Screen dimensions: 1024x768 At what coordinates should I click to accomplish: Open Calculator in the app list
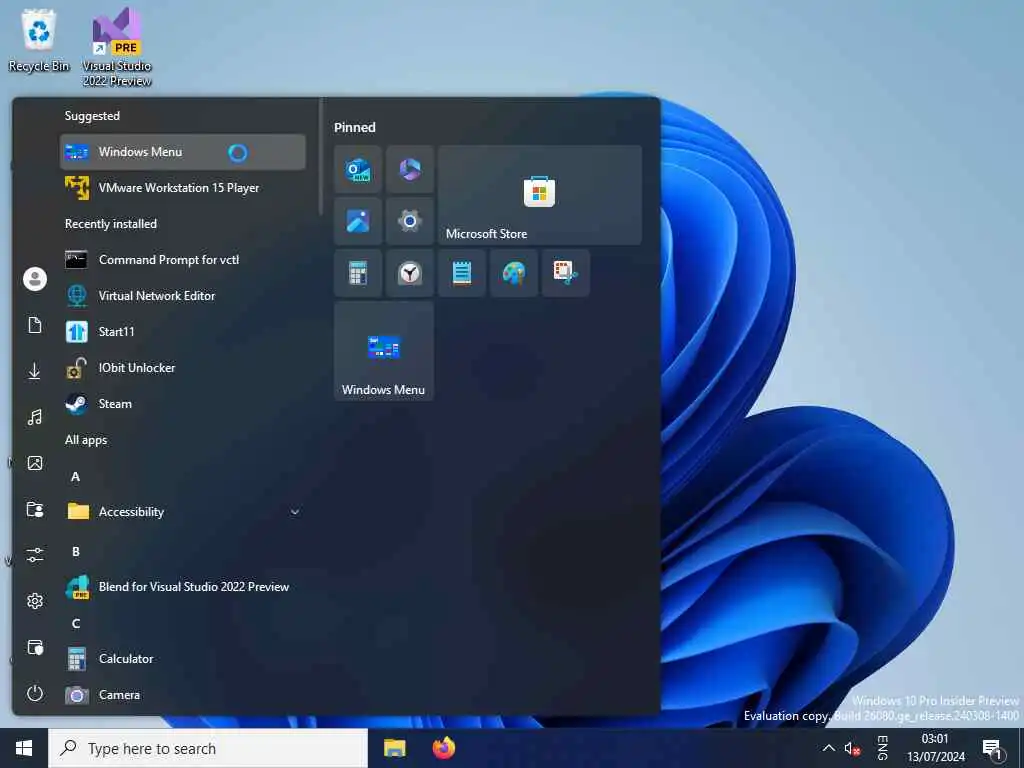pyautogui.click(x=183, y=659)
